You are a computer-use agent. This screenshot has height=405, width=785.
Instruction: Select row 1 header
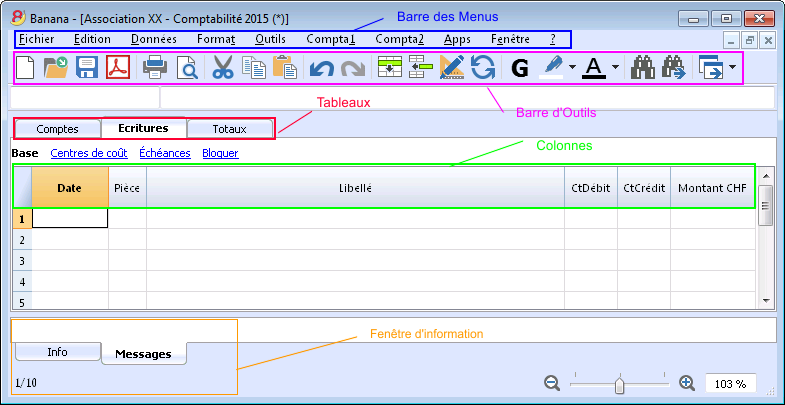pos(22,219)
